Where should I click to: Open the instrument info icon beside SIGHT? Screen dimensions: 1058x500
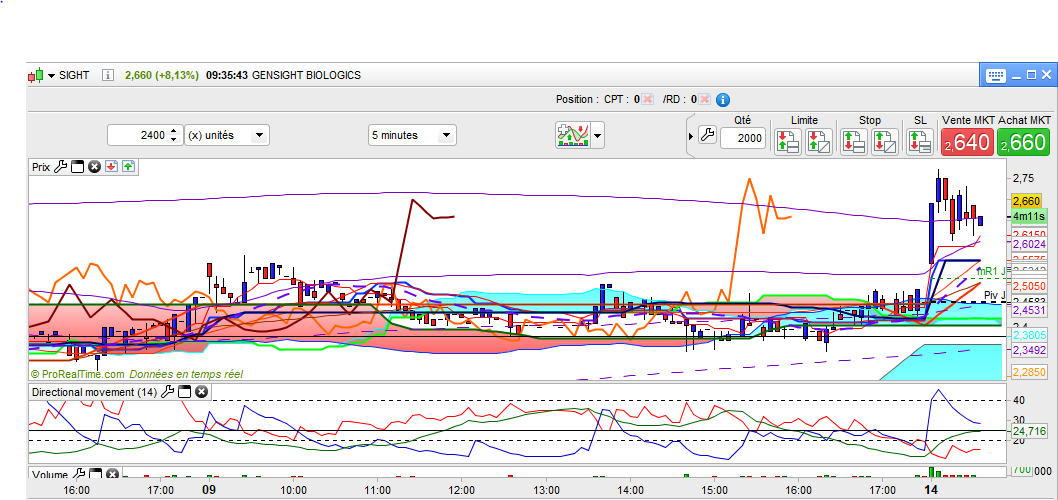coord(108,75)
